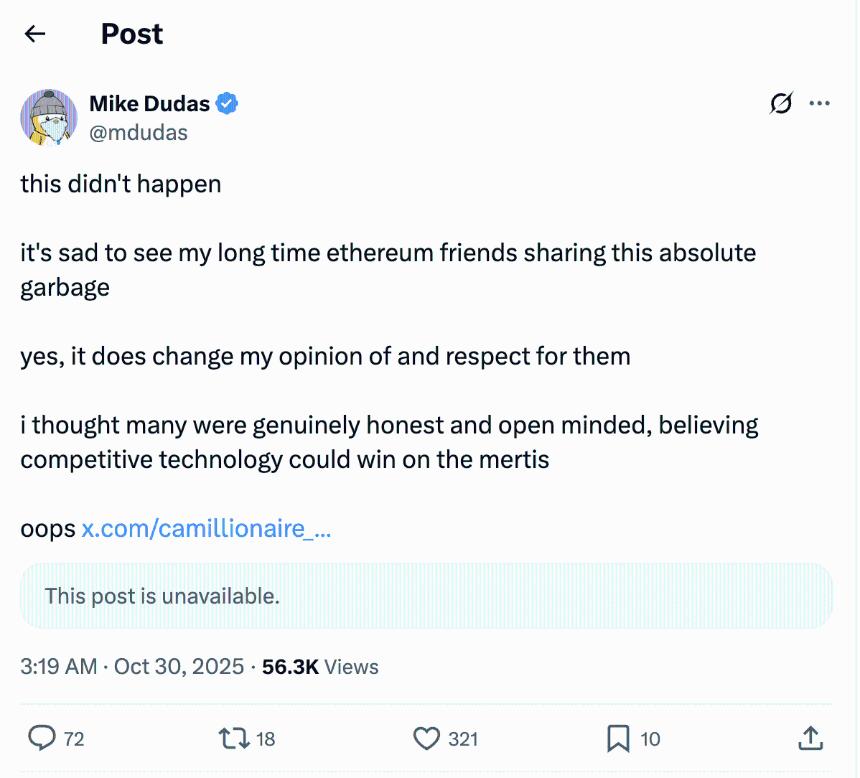
Task: Click the 18 reposts count
Action: (x=265, y=739)
